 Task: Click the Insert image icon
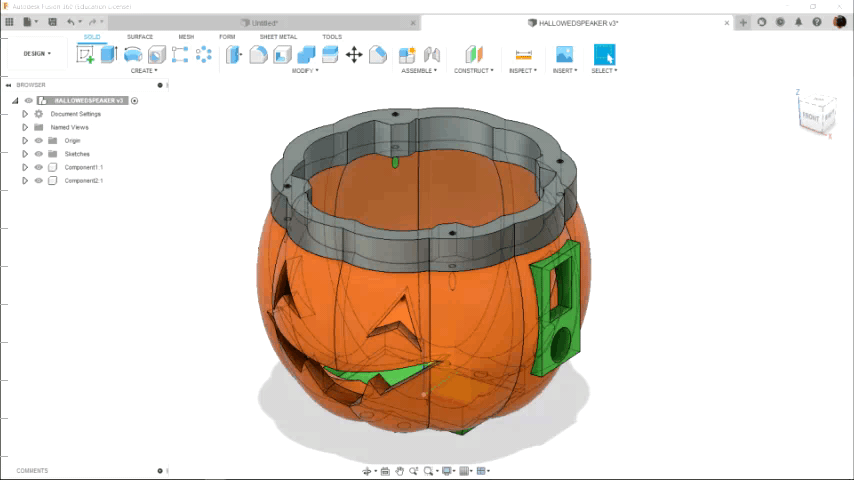point(564,55)
